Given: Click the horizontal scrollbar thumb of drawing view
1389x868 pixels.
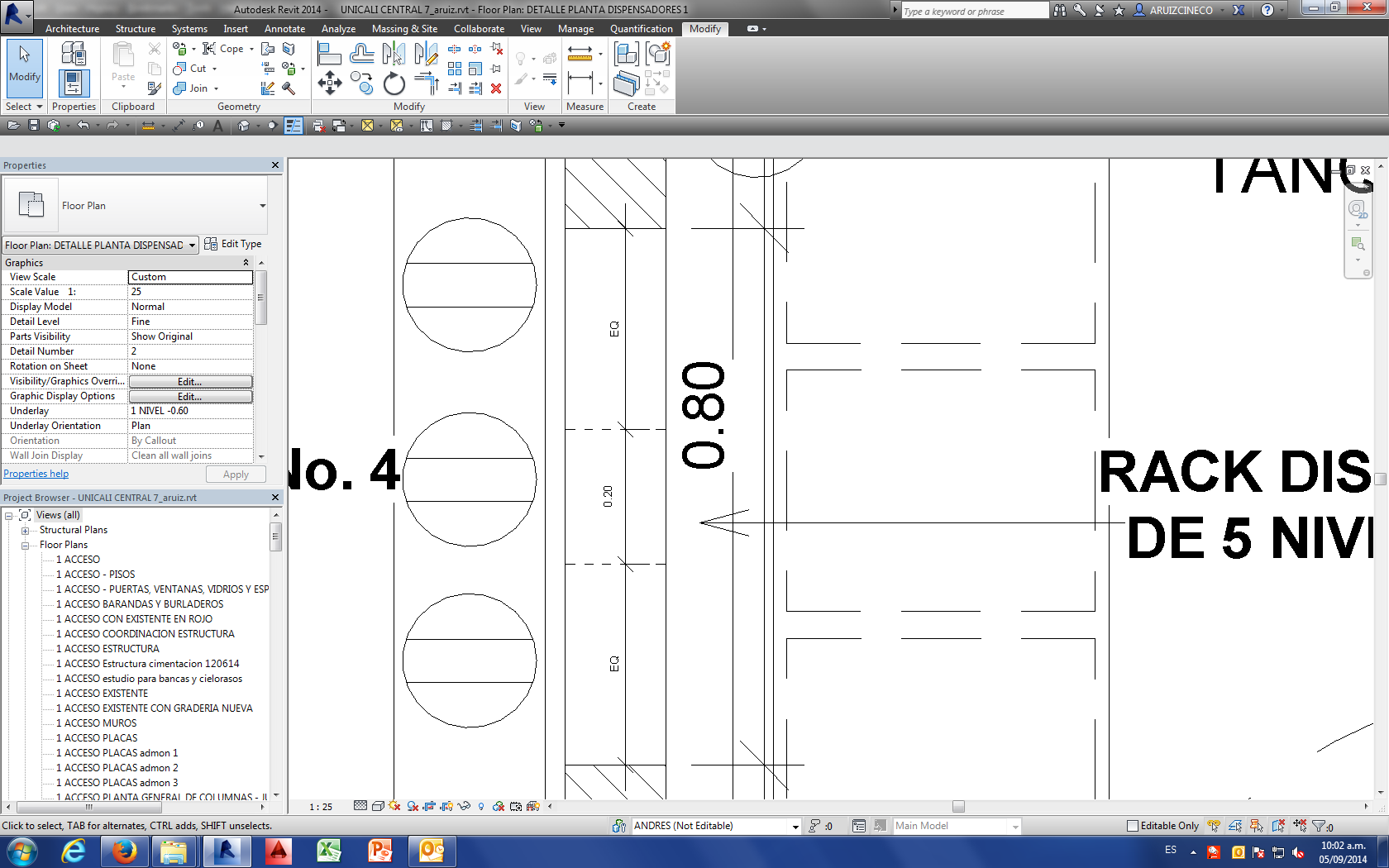Looking at the screenshot, I should tap(958, 806).
